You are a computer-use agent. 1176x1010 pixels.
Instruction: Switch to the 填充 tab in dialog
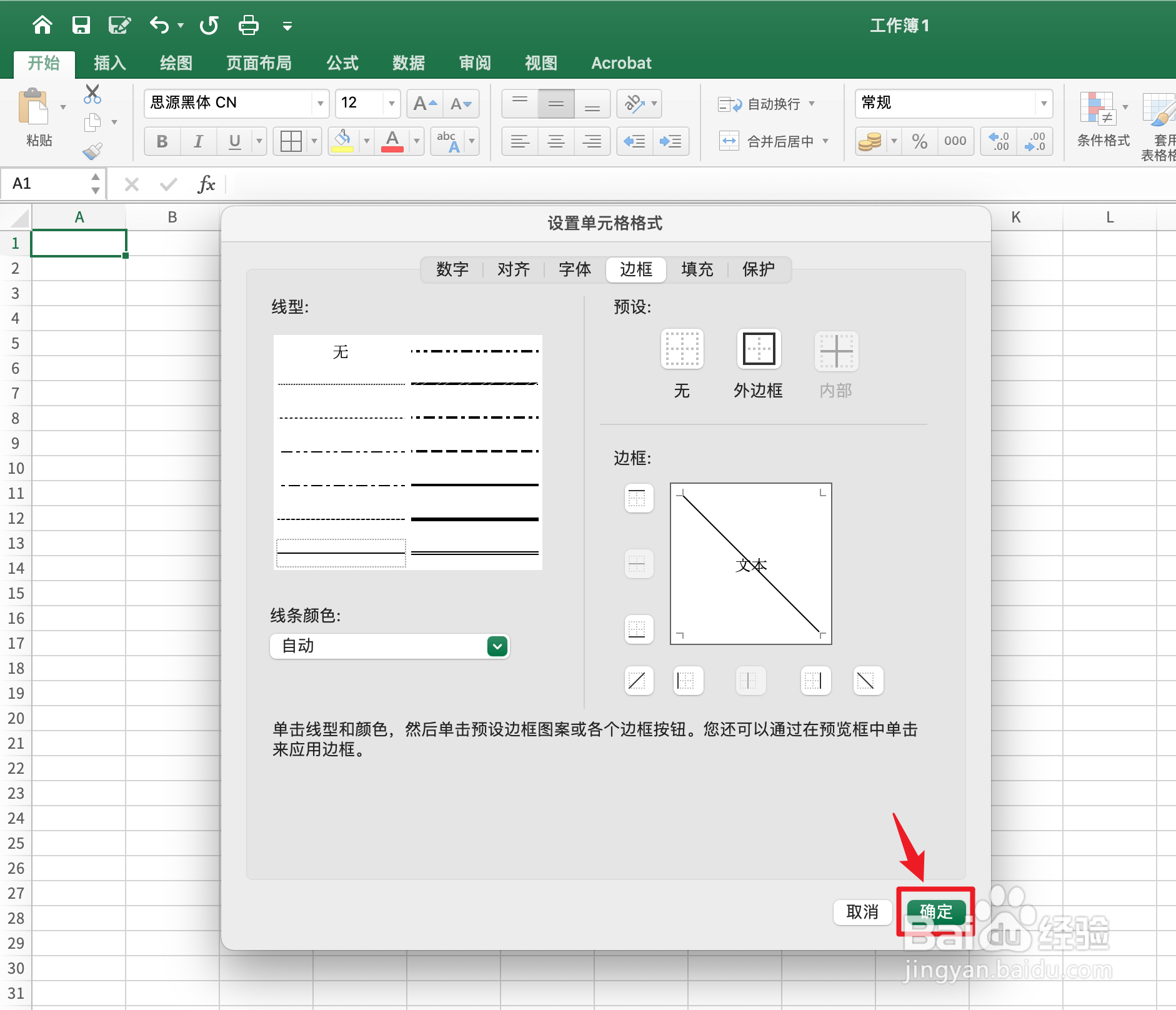697,269
